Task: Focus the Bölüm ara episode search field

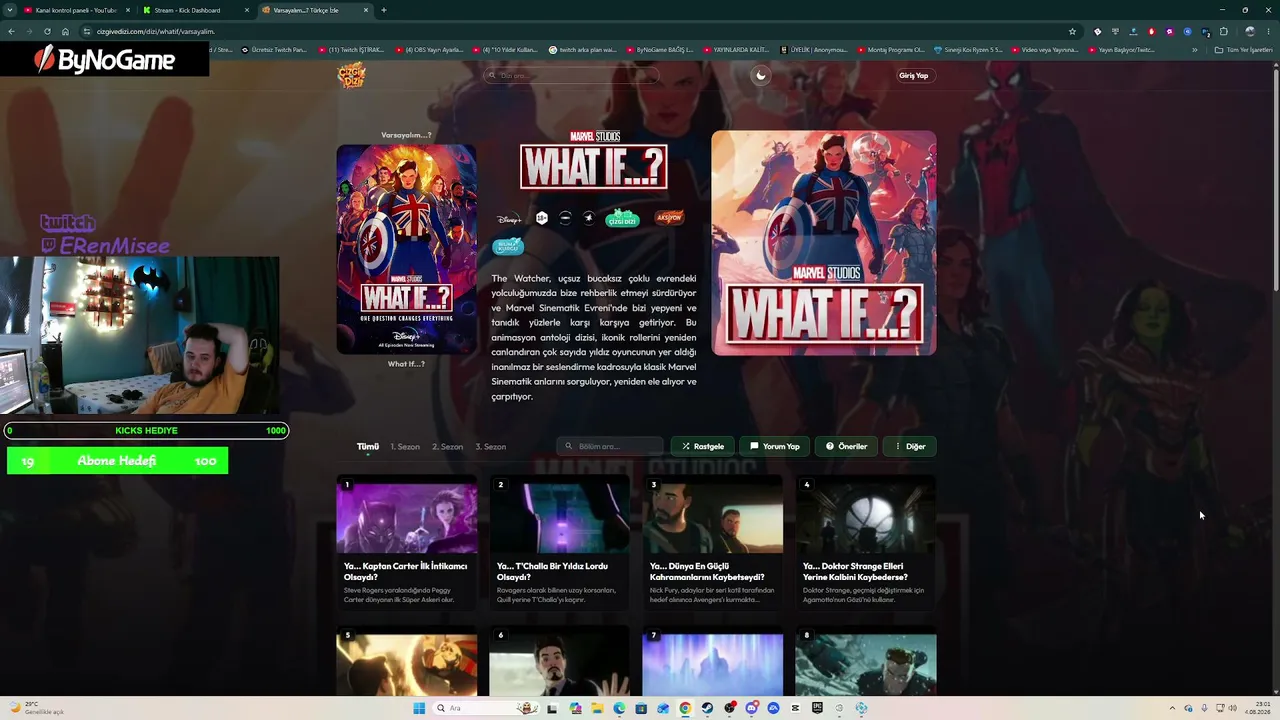Action: [x=610, y=447]
